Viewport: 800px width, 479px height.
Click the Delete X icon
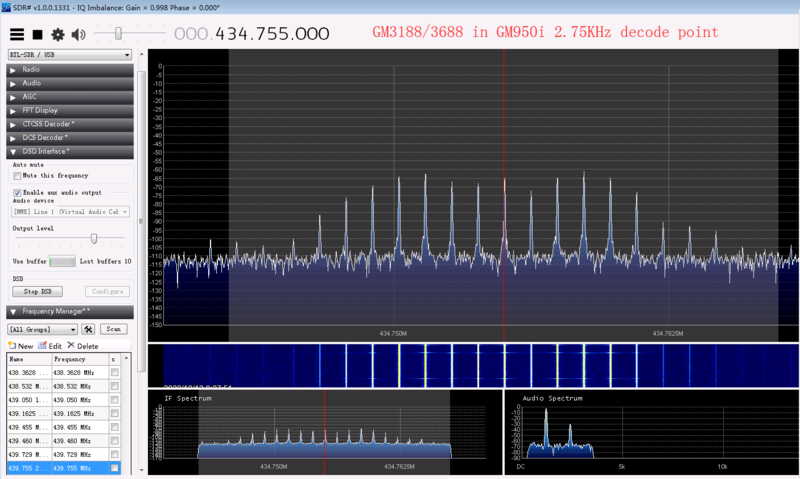pyautogui.click(x=71, y=345)
